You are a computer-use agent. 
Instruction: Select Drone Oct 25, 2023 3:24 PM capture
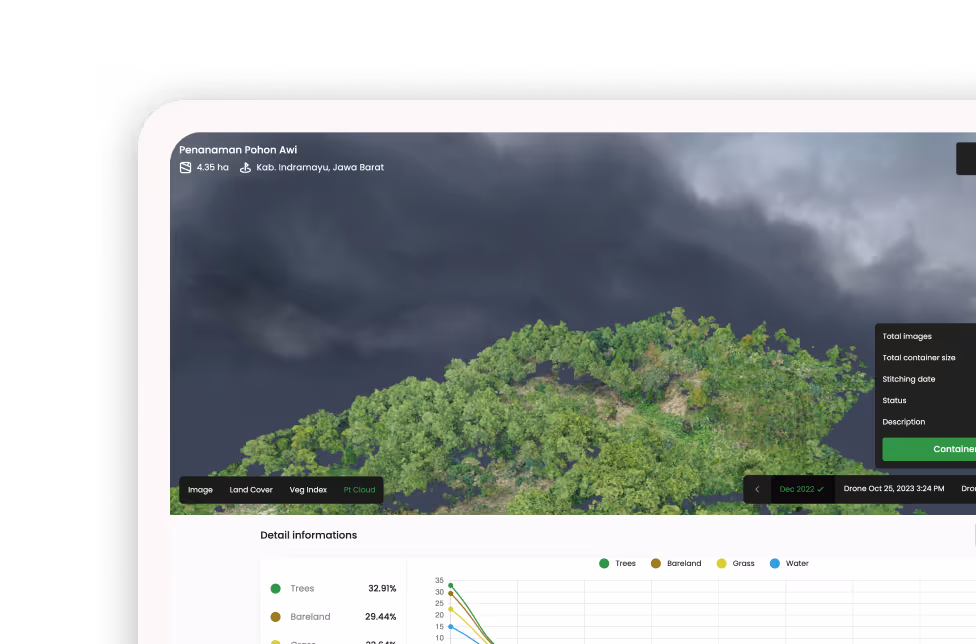894,488
